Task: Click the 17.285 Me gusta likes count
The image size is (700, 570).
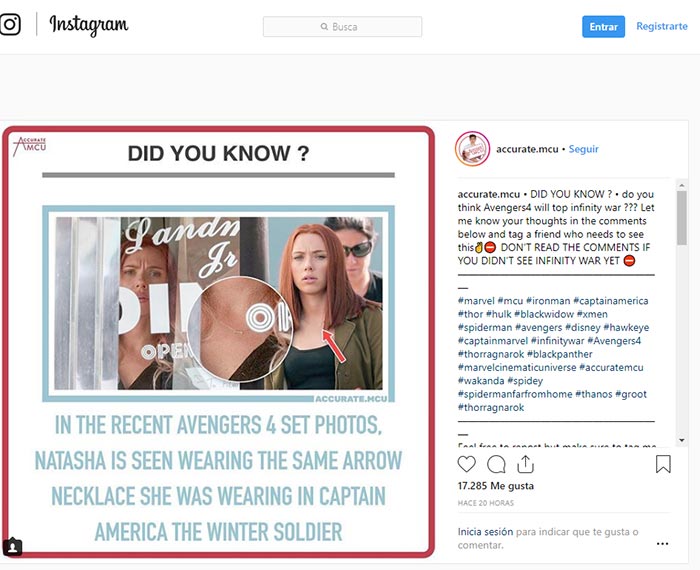Action: tap(496, 486)
